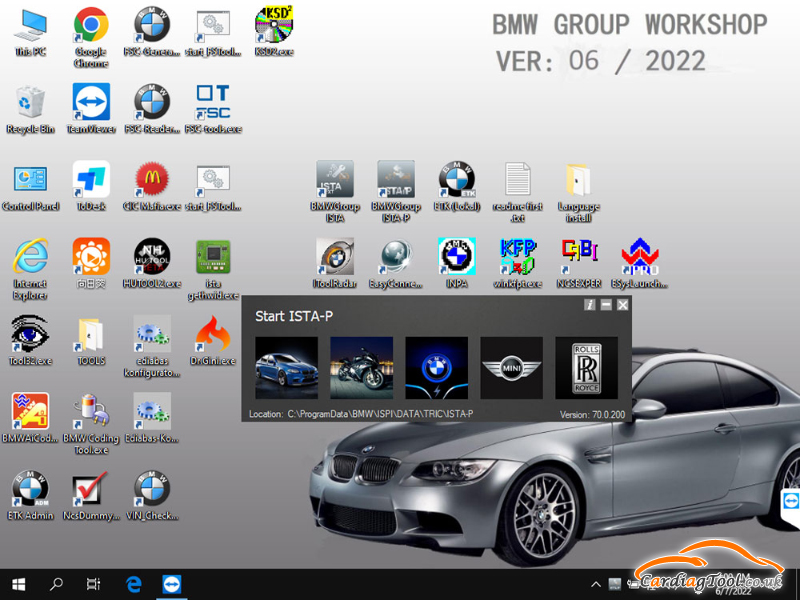Launch Ediabas-Ko... gears shortcut
The width and height of the screenshot is (800, 600).
point(152,418)
